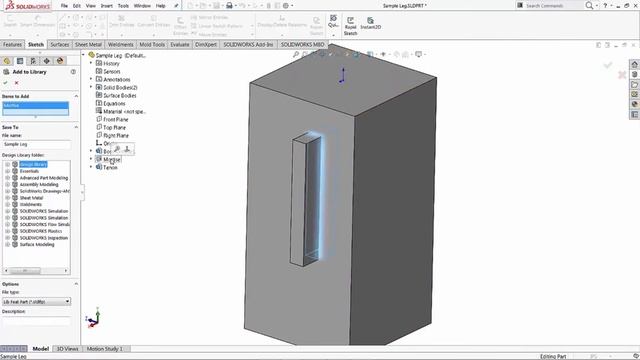Open File Explorer in task pane
The image size is (640, 360).
pyautogui.click(x=634, y=84)
